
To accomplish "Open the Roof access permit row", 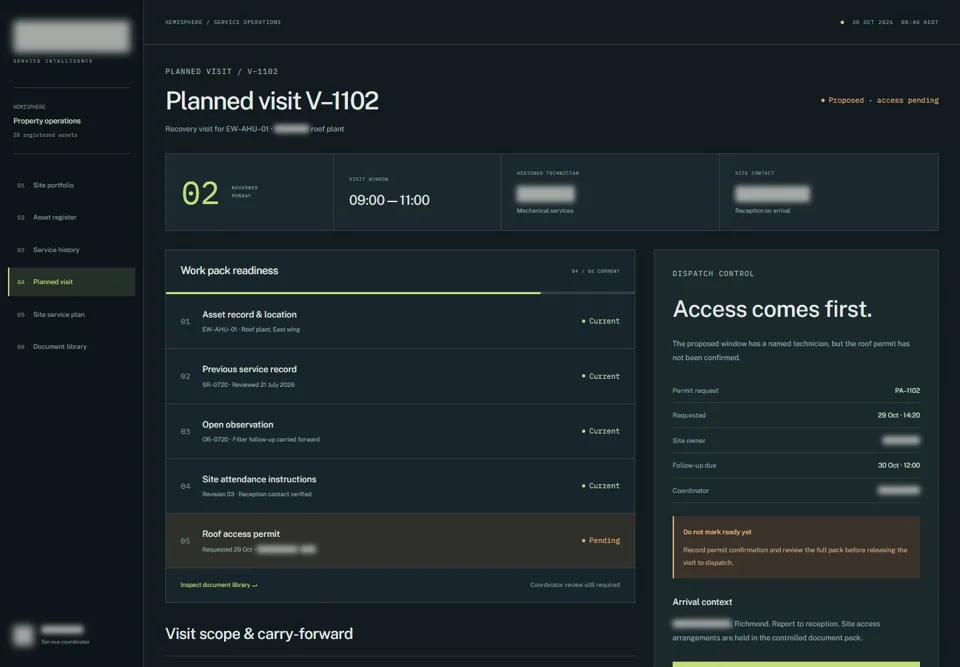I will click(x=400, y=541).
